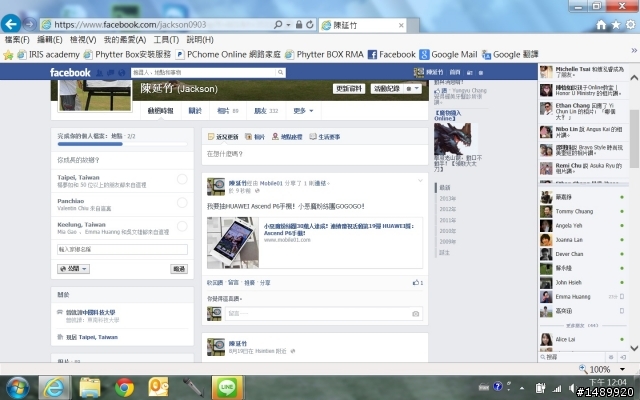Open Outlook in the taskbar
The image size is (640, 400).
(x=158, y=387)
